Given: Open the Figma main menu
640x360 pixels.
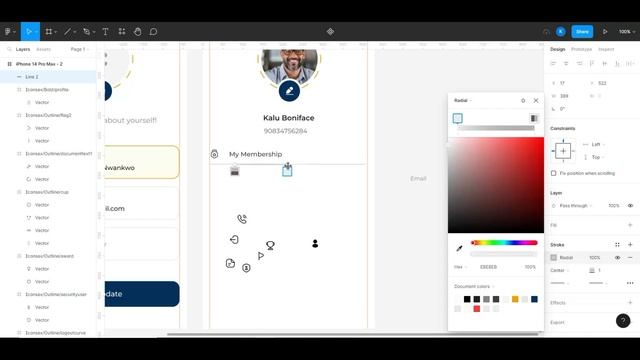Looking at the screenshot, I should [10, 31].
